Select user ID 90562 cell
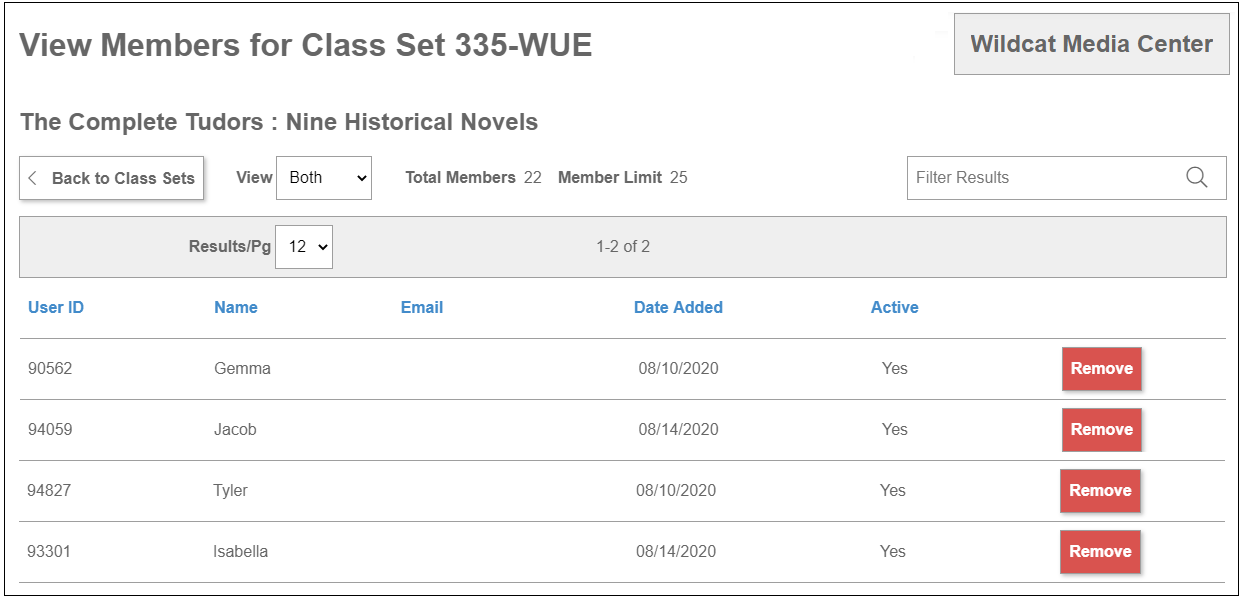This screenshot has width=1242, height=599. pos(50,368)
